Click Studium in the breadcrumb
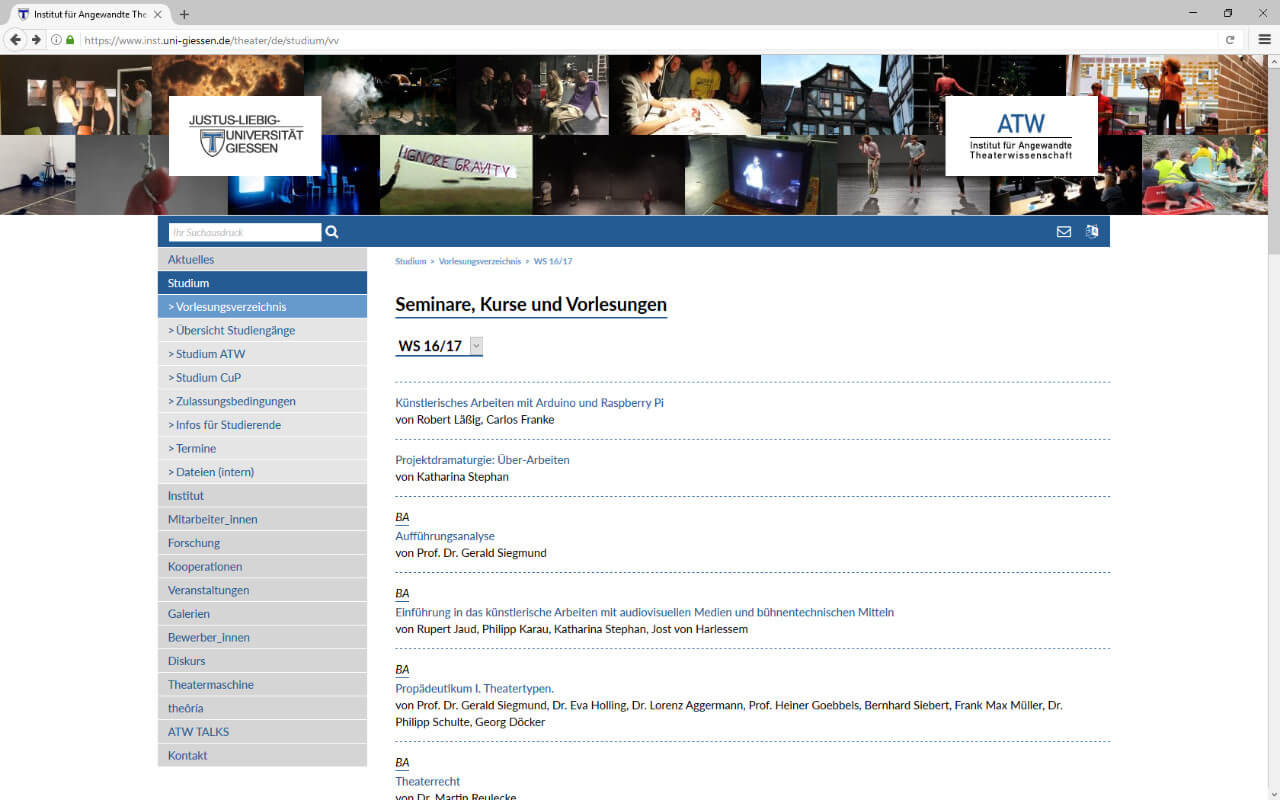Screen dimensions: 1280x800 pos(411,261)
